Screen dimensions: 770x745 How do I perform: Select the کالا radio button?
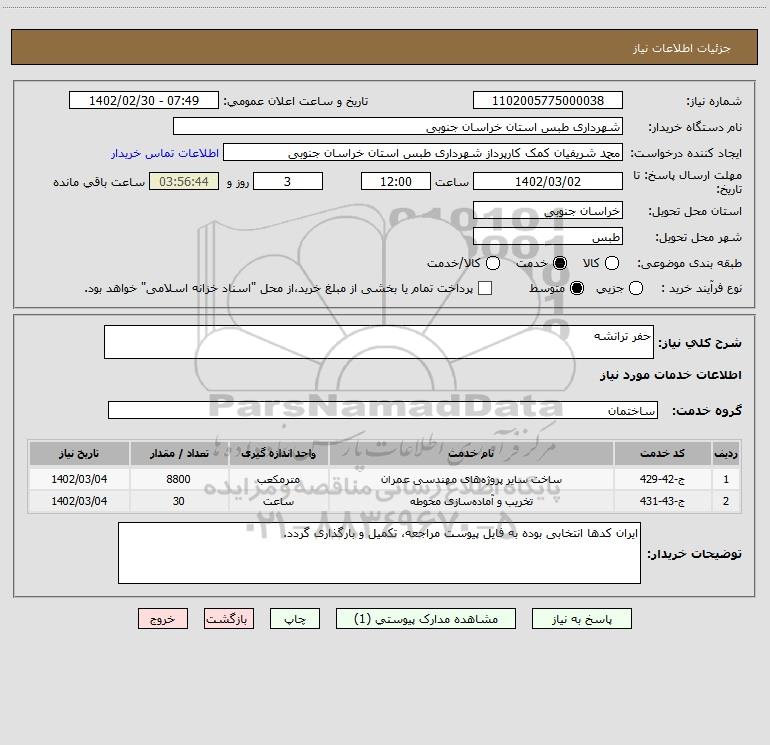pos(611,263)
